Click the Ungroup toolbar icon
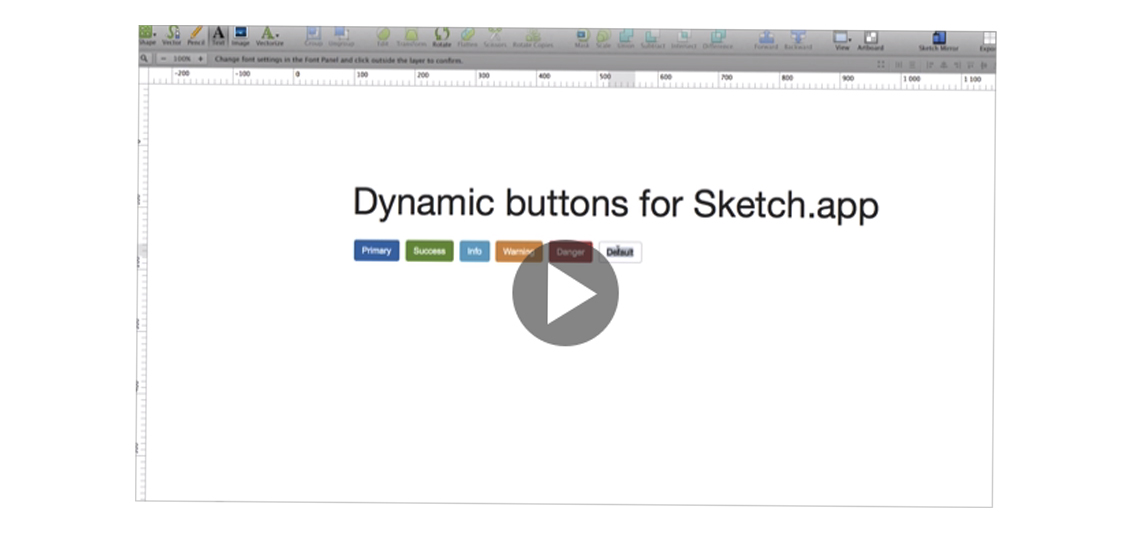The image size is (1131, 533). [x=341, y=36]
